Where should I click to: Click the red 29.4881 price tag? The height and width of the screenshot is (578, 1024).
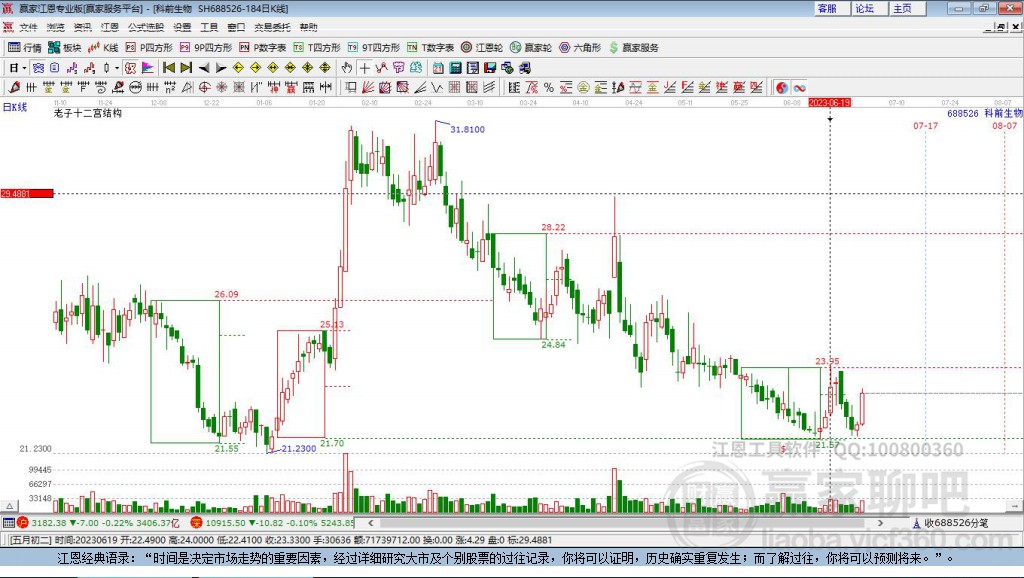tap(27, 193)
